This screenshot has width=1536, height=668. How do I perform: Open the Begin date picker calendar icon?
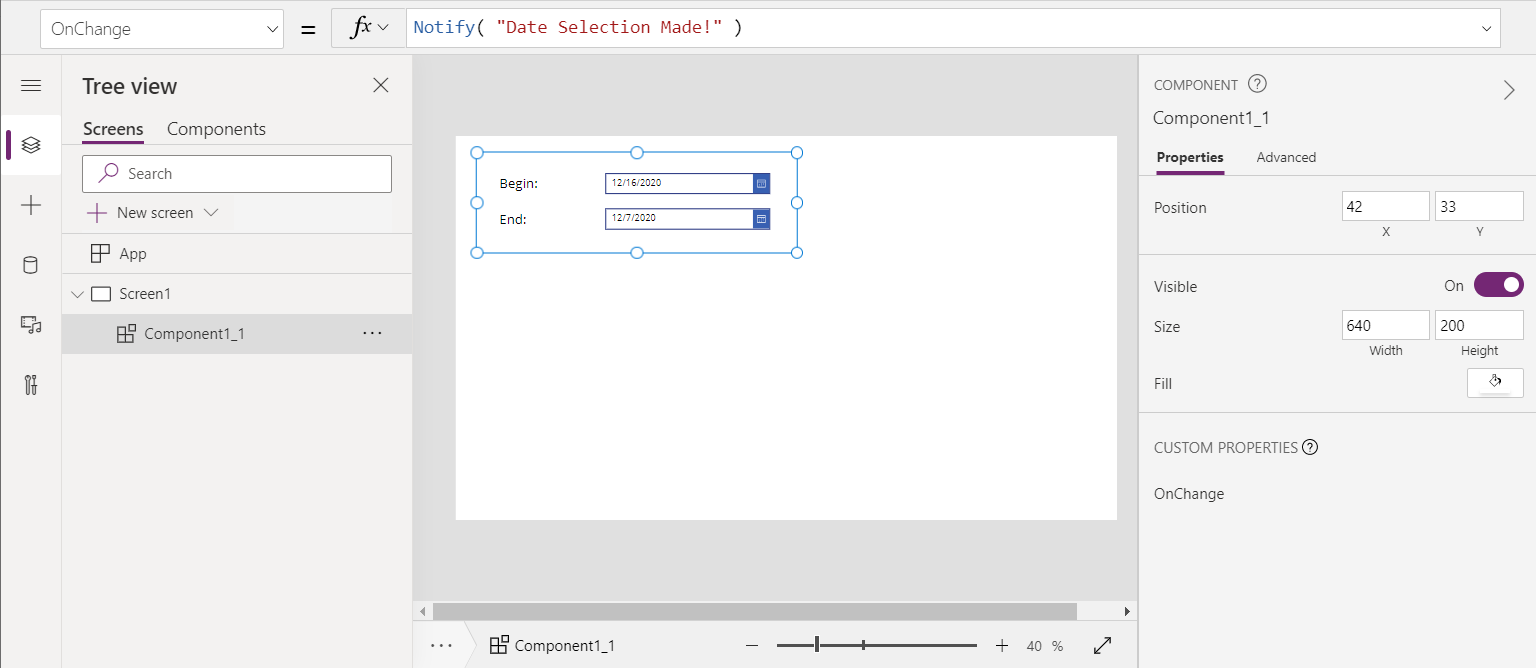coord(761,184)
